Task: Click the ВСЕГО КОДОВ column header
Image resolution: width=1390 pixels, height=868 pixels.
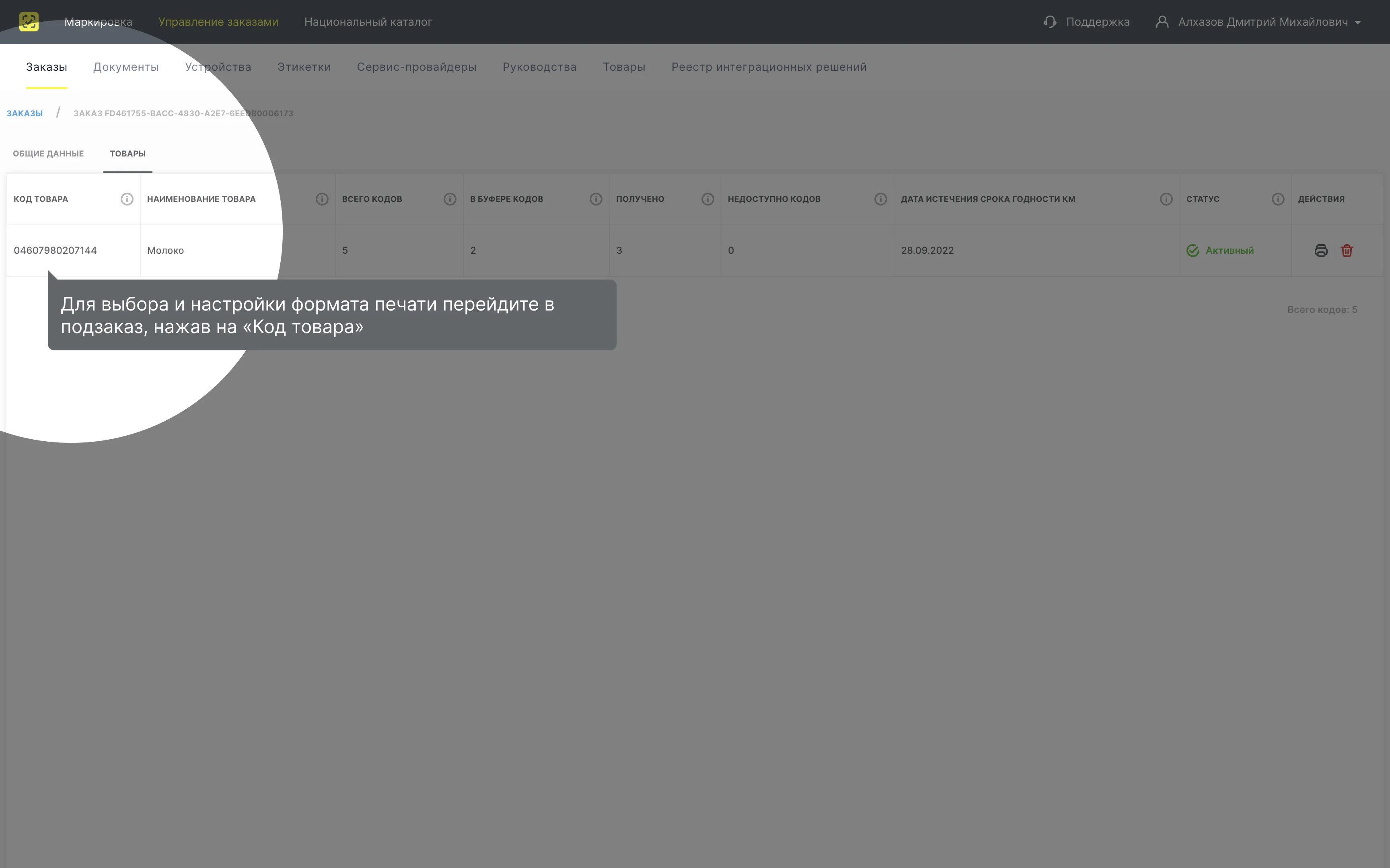Action: coord(372,199)
